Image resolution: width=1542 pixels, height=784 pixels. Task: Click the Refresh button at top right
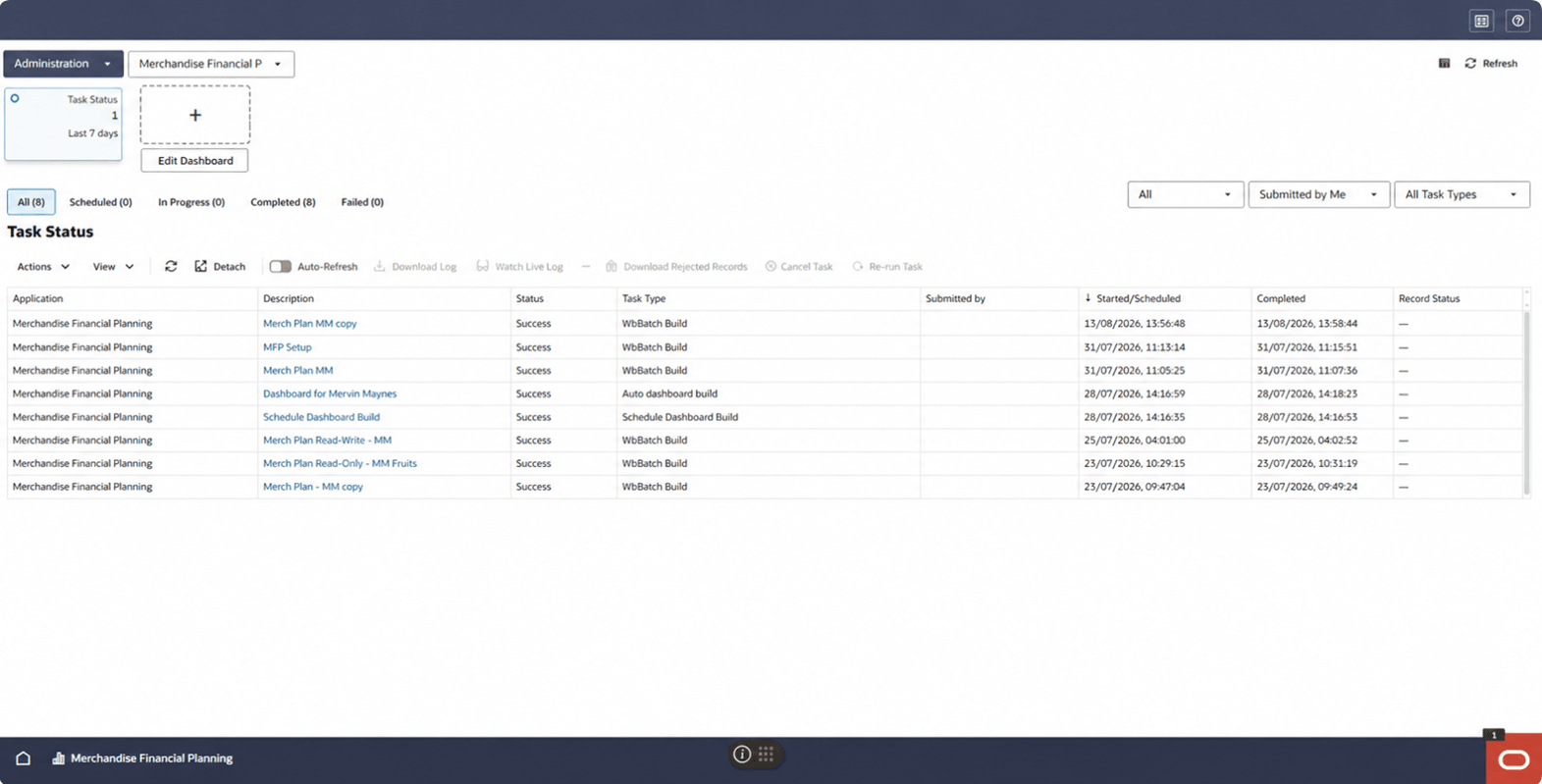point(1491,64)
